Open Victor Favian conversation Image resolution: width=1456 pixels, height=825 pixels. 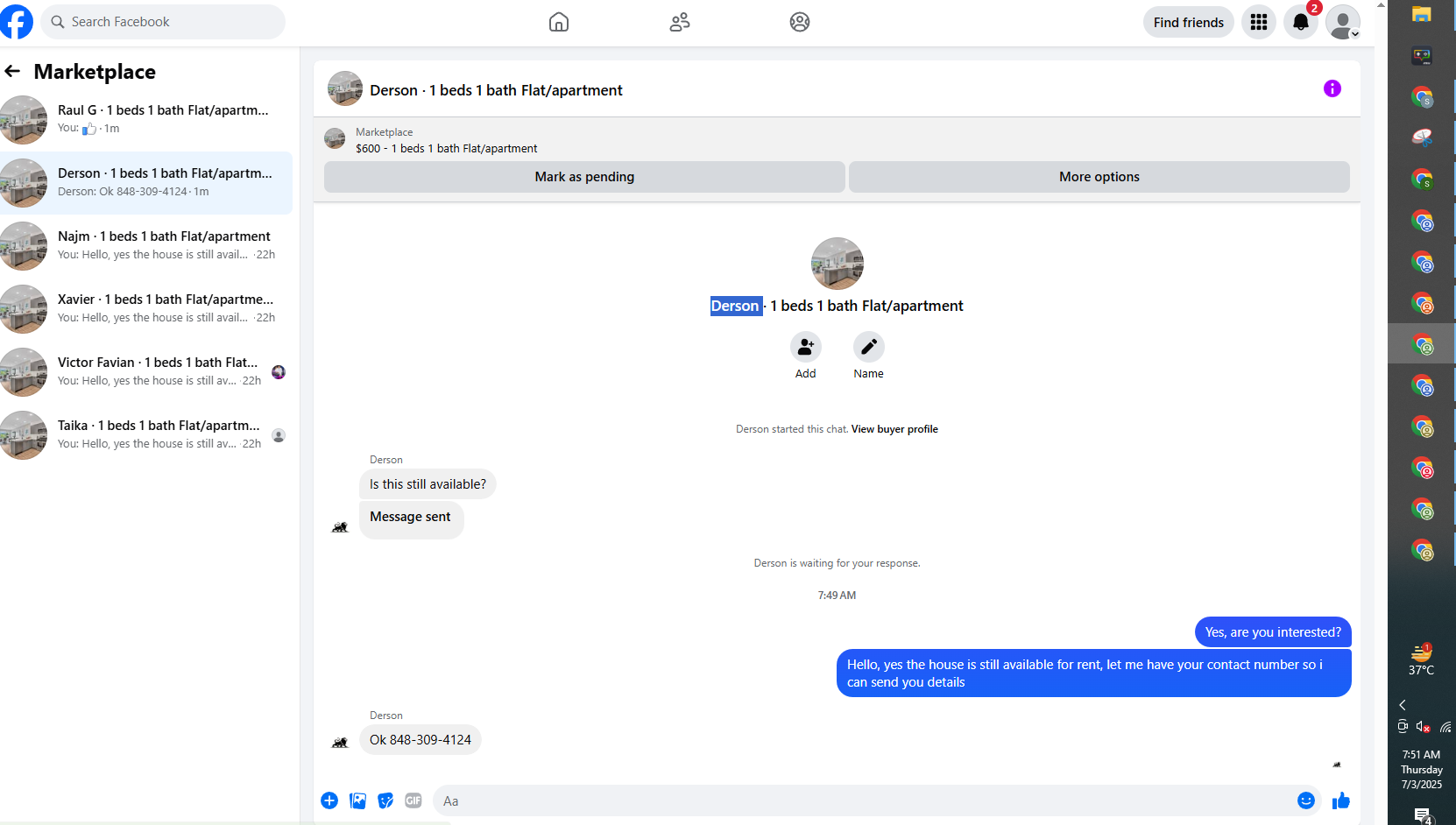coord(146,371)
